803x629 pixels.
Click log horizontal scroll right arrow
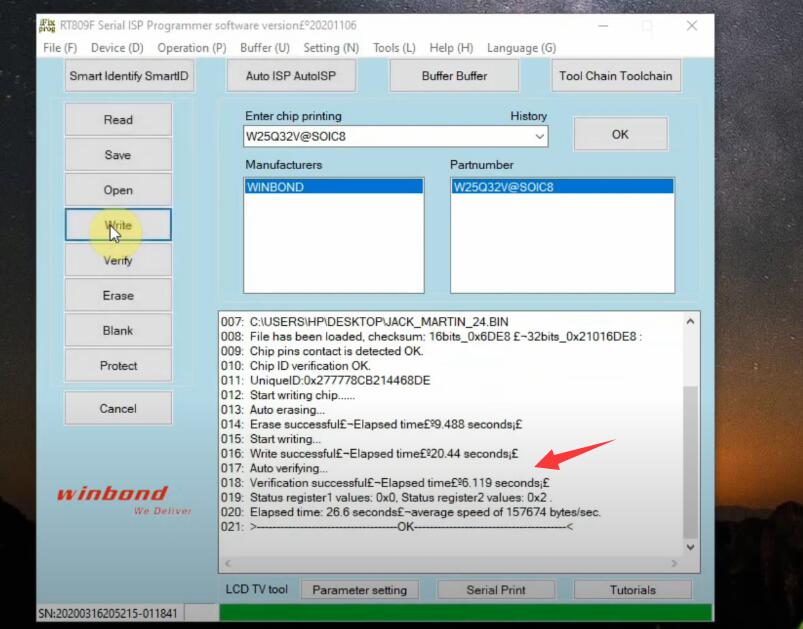click(674, 563)
